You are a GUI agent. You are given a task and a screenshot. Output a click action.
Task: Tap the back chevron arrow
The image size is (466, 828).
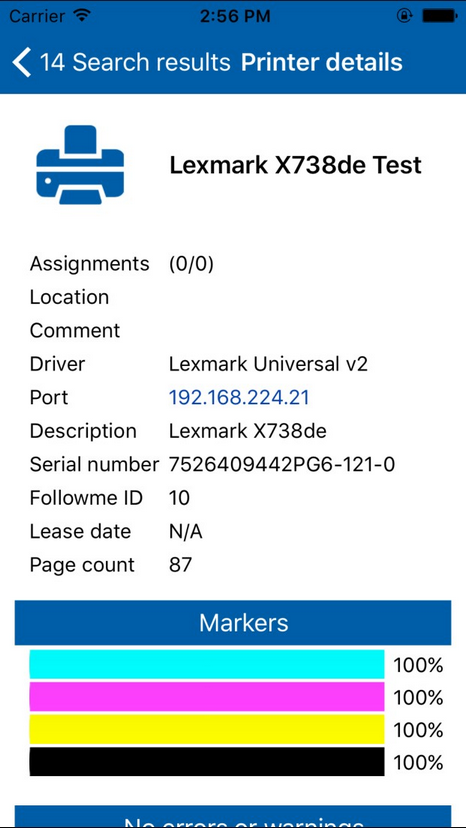pos(22,62)
